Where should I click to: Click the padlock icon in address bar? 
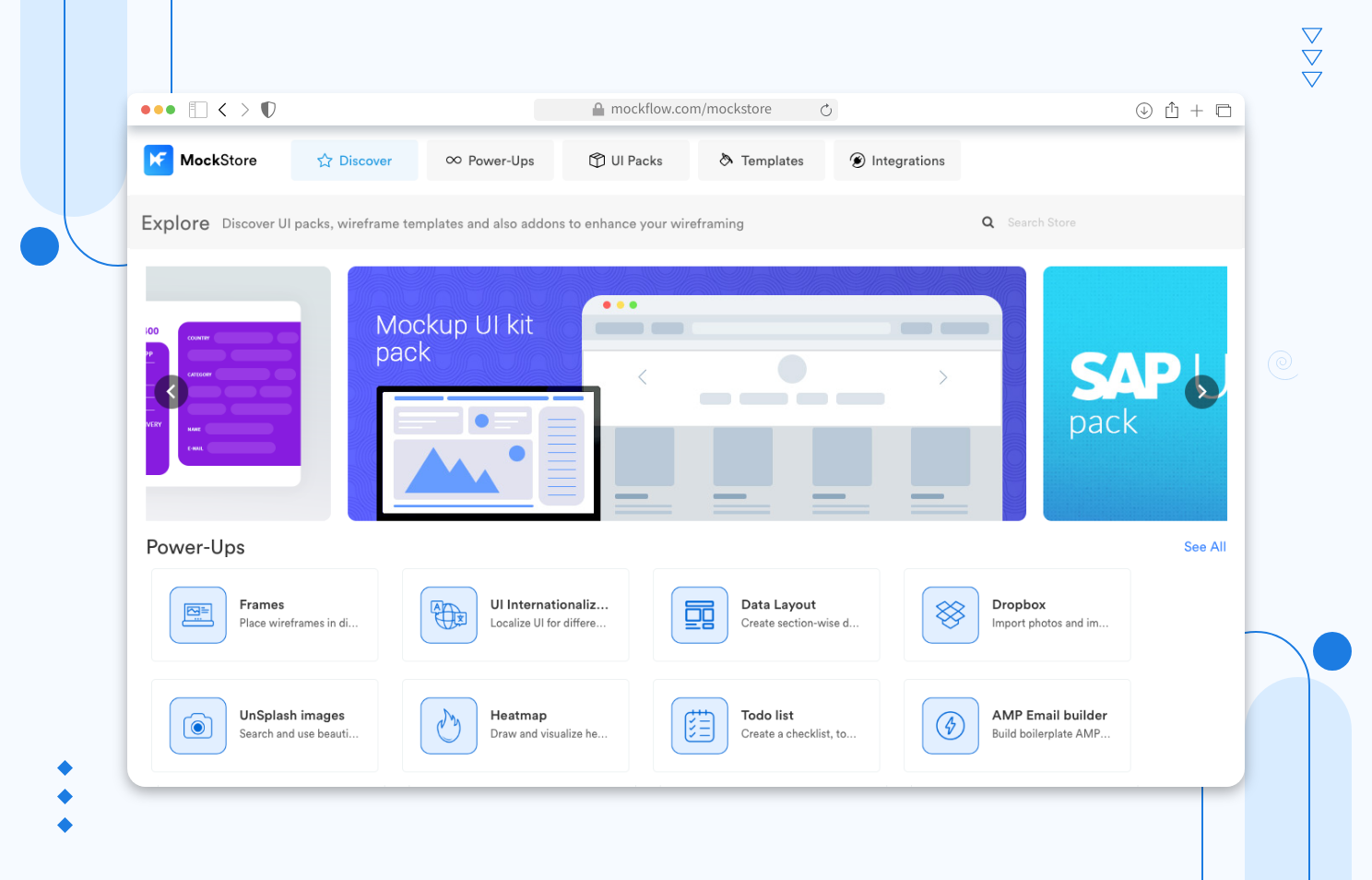[x=598, y=109]
